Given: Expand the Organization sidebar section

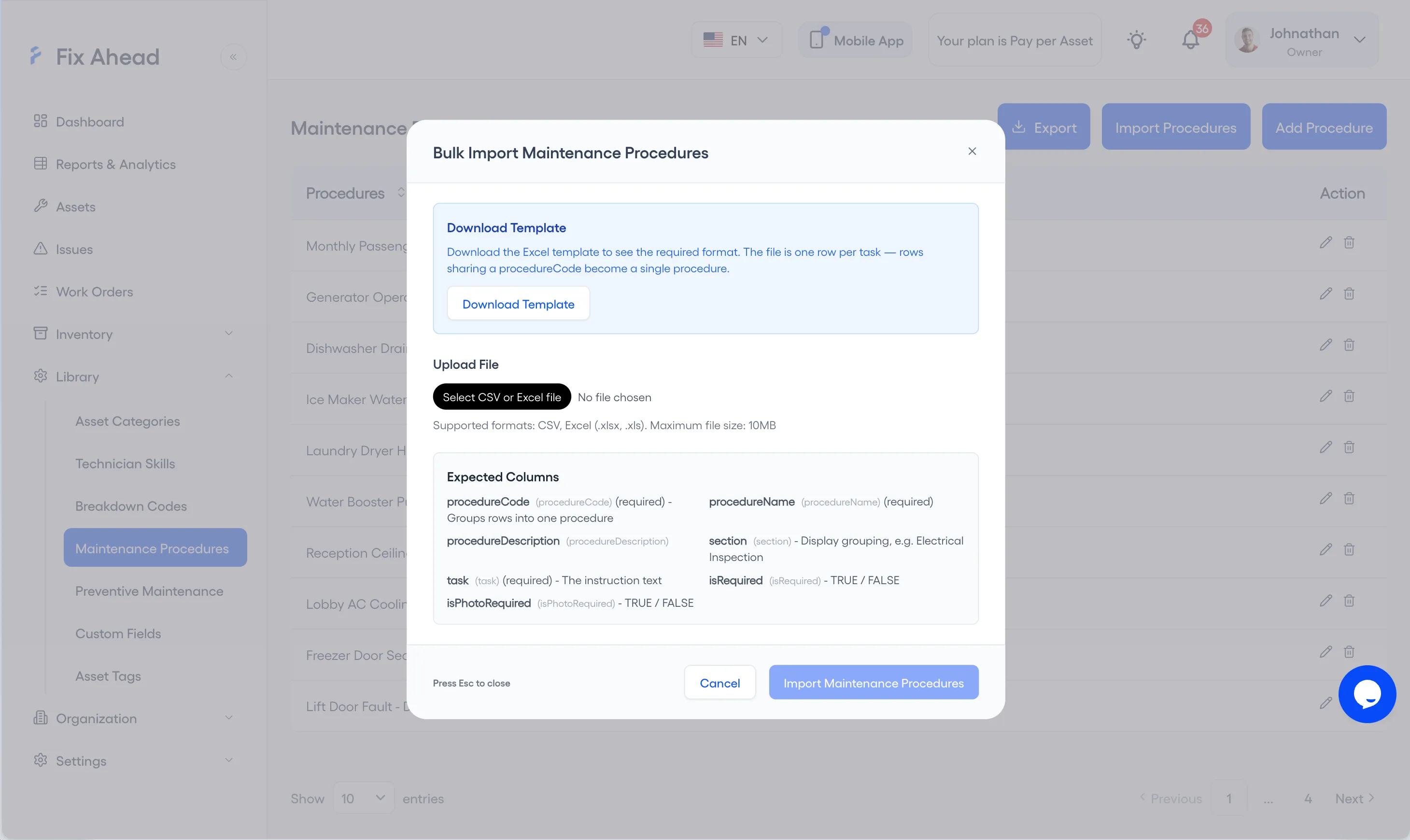Looking at the screenshot, I should coord(229,718).
